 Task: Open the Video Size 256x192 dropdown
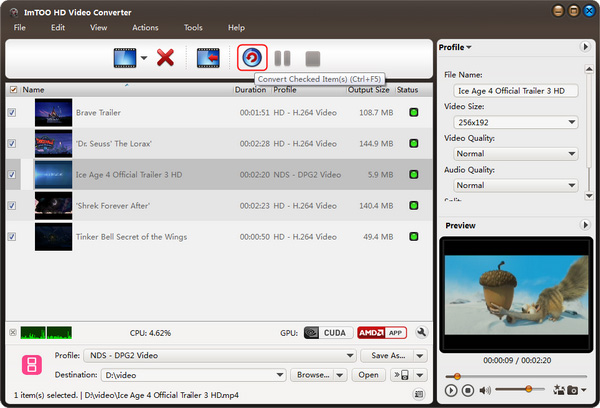tap(516, 122)
